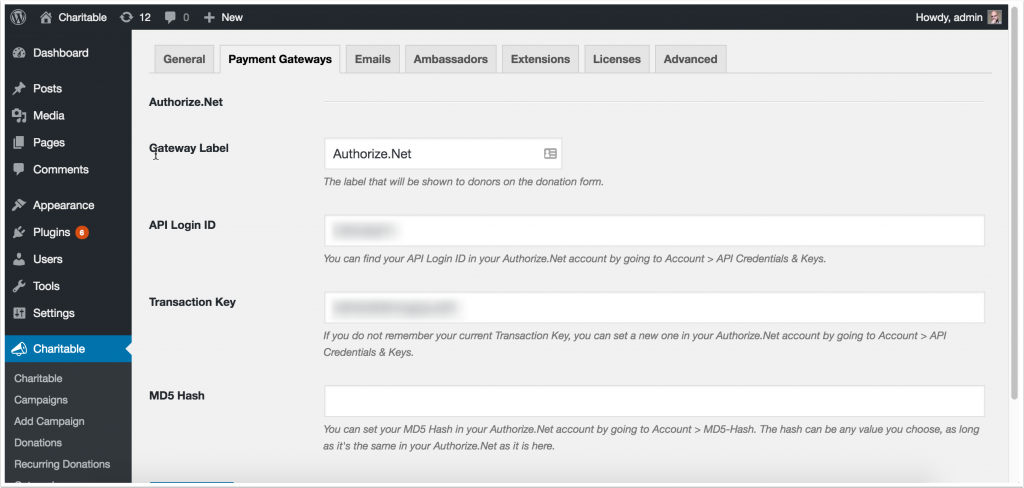The width and height of the screenshot is (1024, 488).
Task: Click the Charitable site name in admin bar
Action: coord(82,18)
